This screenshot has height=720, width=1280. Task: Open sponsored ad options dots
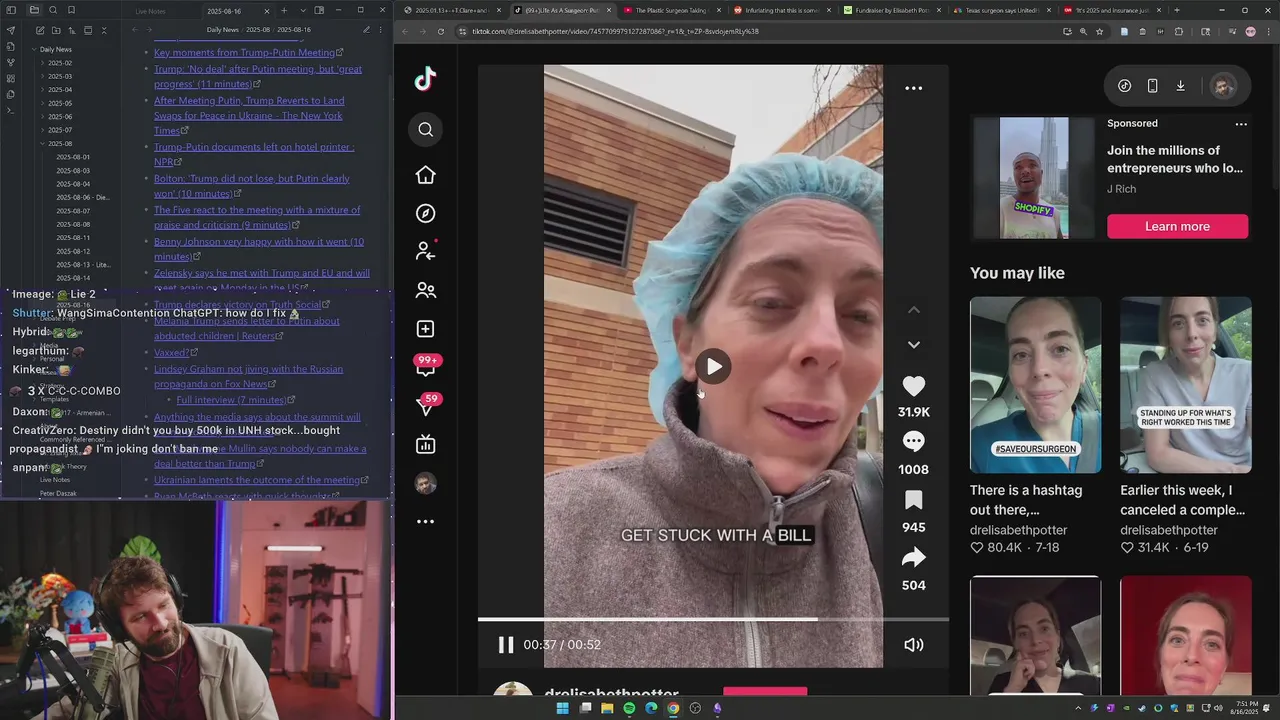point(1241,124)
